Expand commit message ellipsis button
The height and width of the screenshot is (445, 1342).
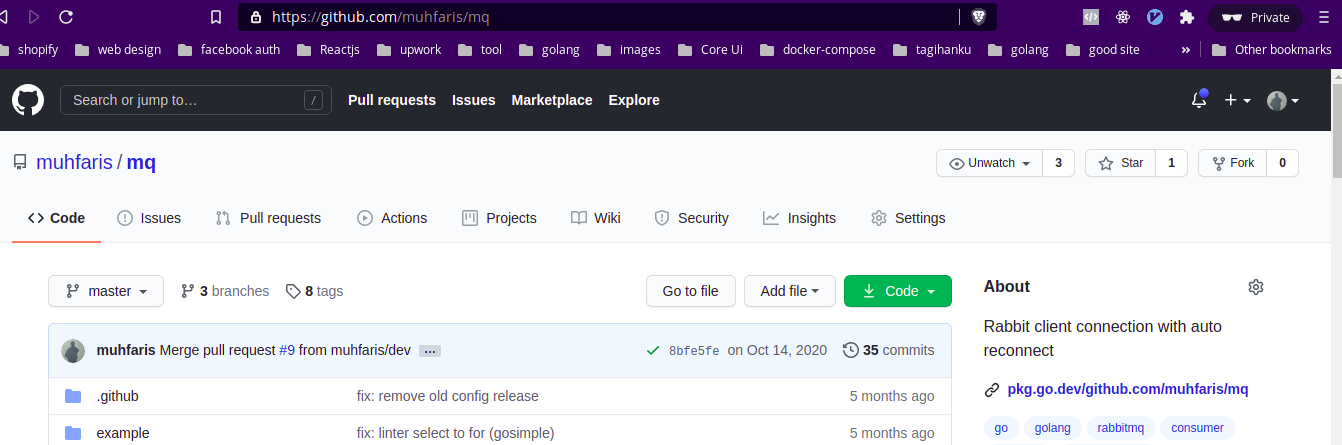(x=430, y=351)
